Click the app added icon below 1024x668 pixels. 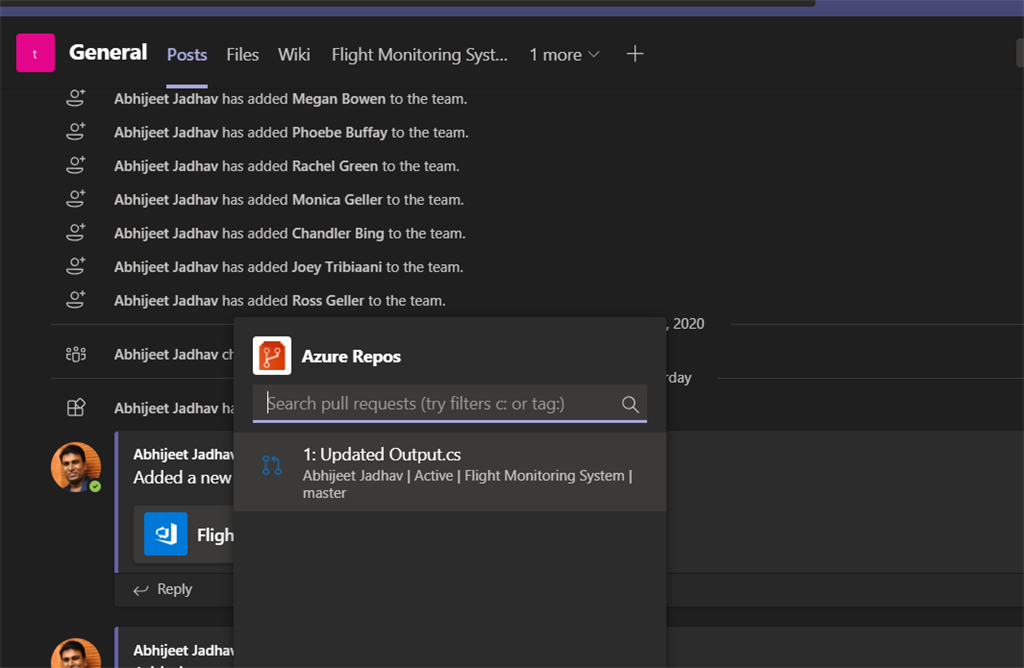pos(75,408)
